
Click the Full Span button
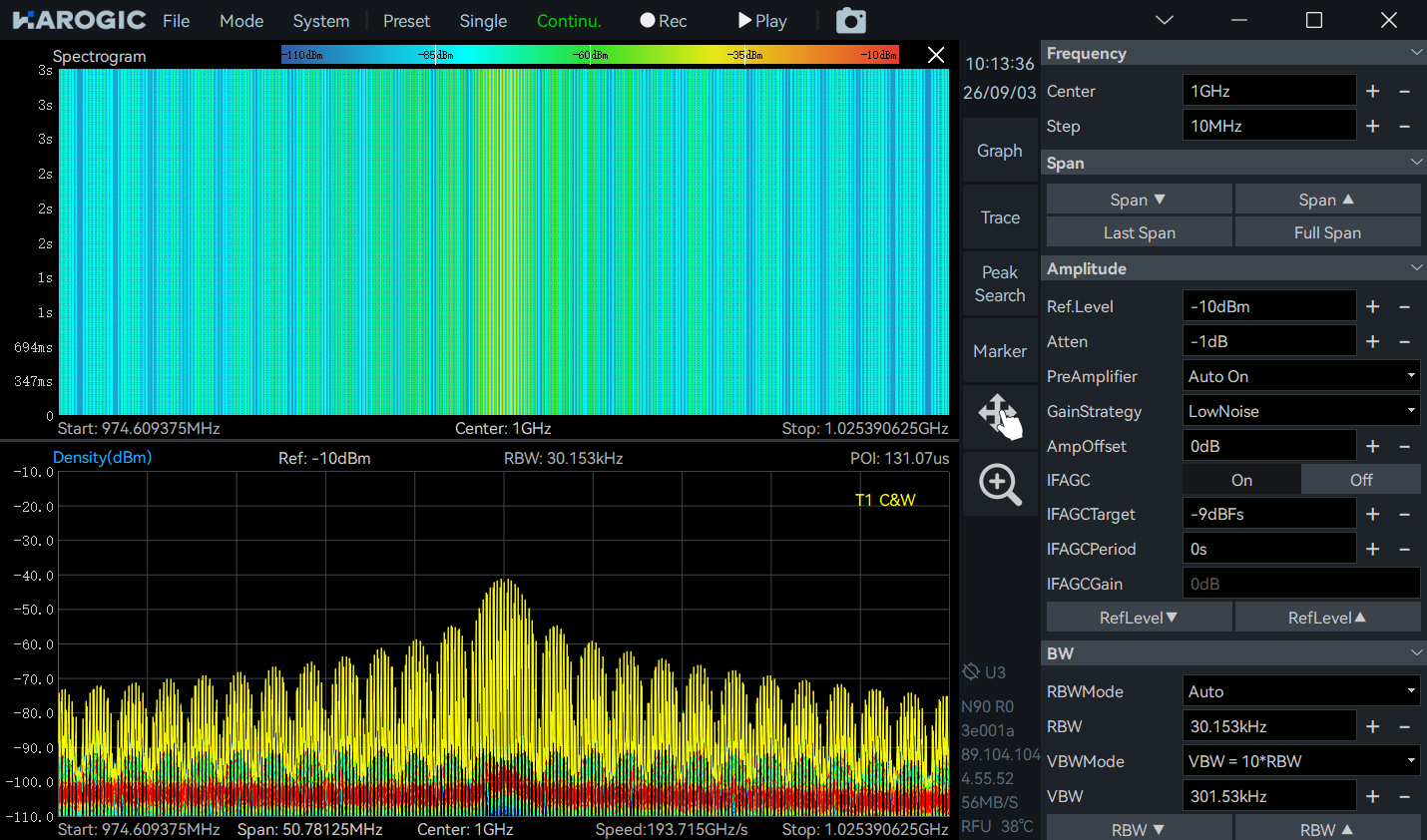[x=1327, y=232]
